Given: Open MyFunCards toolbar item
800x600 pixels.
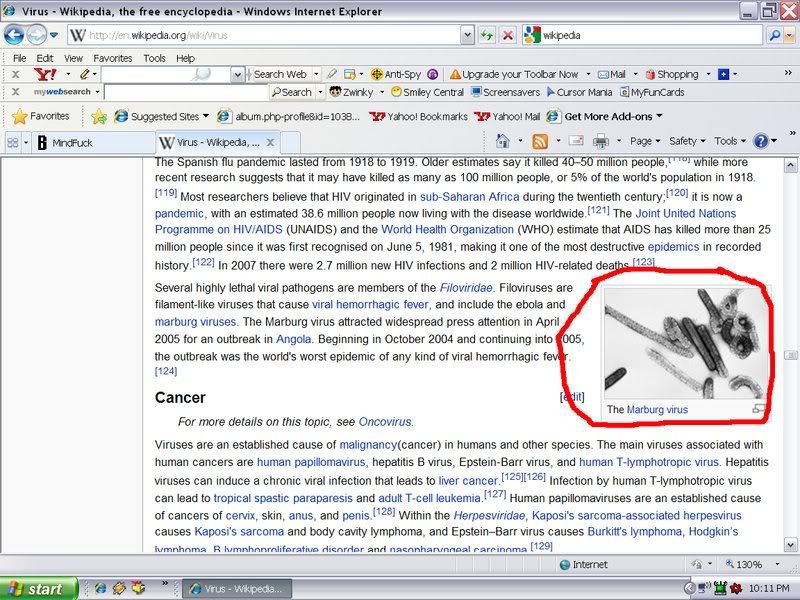Looking at the screenshot, I should coord(652,92).
